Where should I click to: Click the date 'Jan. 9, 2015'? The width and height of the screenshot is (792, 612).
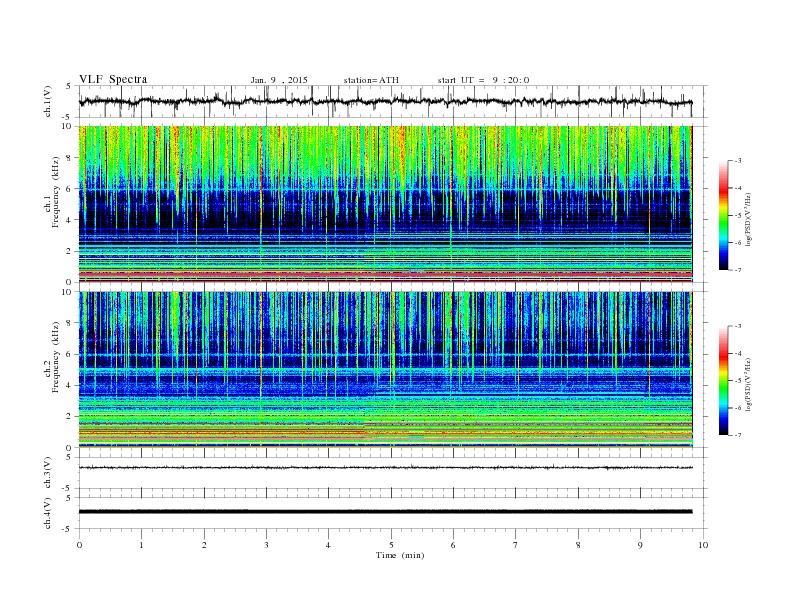pos(279,80)
